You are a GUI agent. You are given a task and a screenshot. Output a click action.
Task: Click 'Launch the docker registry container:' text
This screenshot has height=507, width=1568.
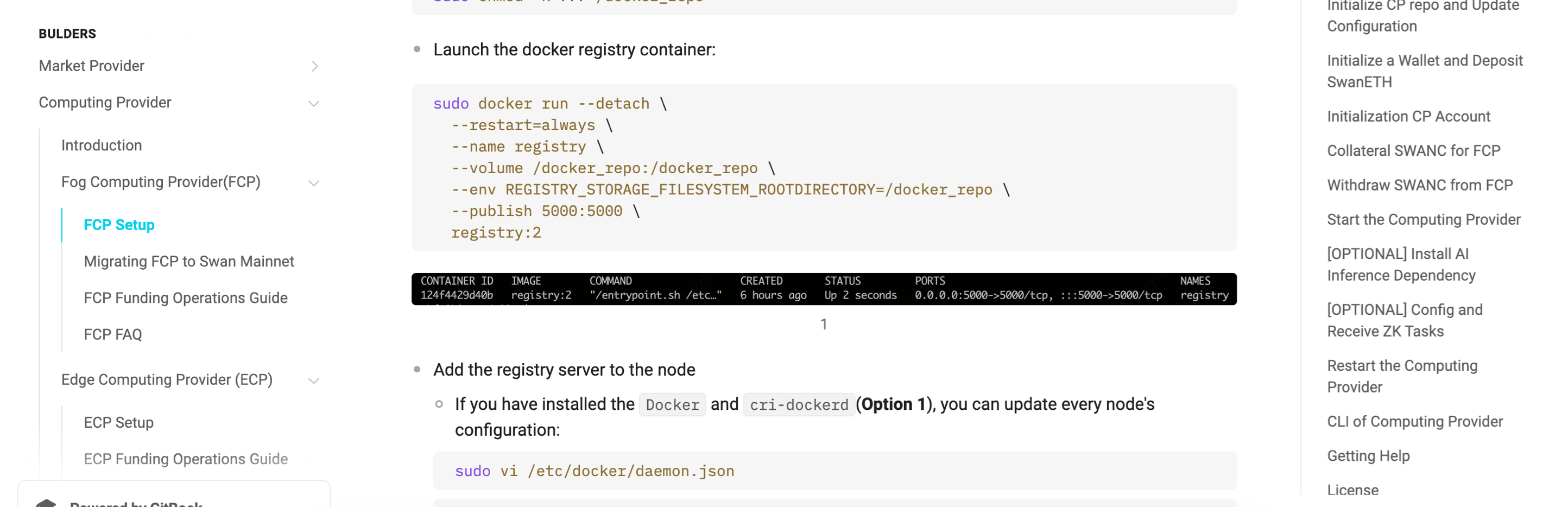tap(574, 50)
